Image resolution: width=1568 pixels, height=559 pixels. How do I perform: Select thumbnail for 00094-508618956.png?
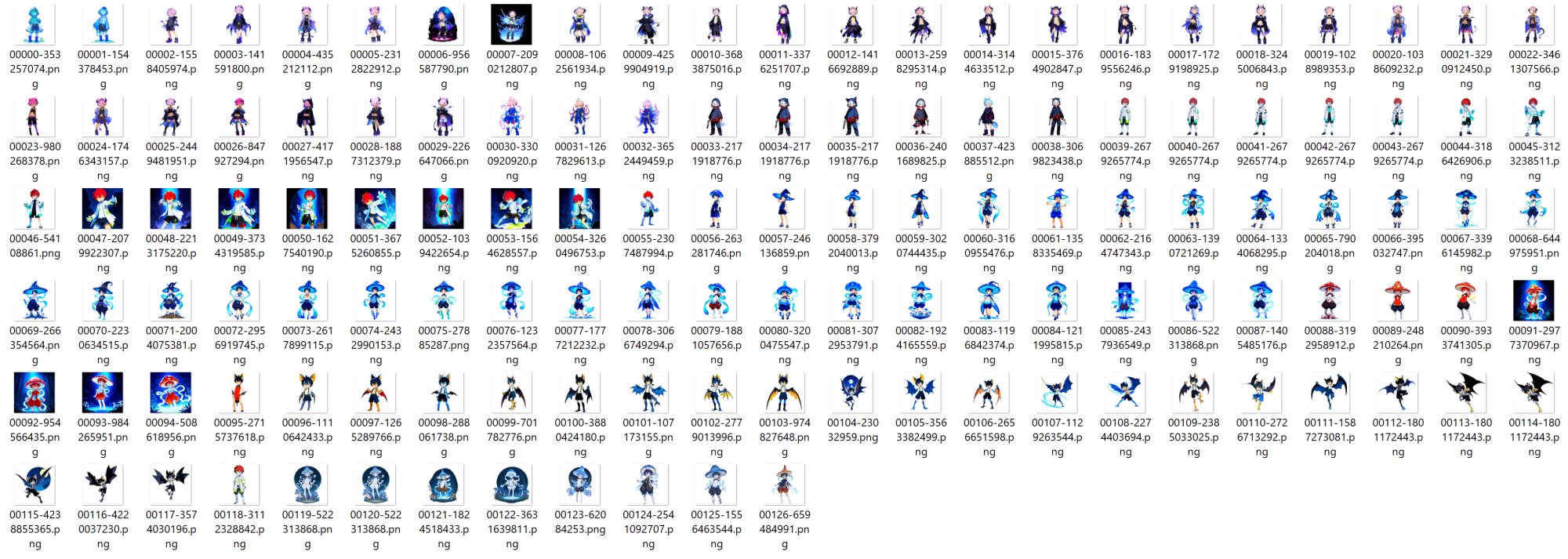(171, 392)
